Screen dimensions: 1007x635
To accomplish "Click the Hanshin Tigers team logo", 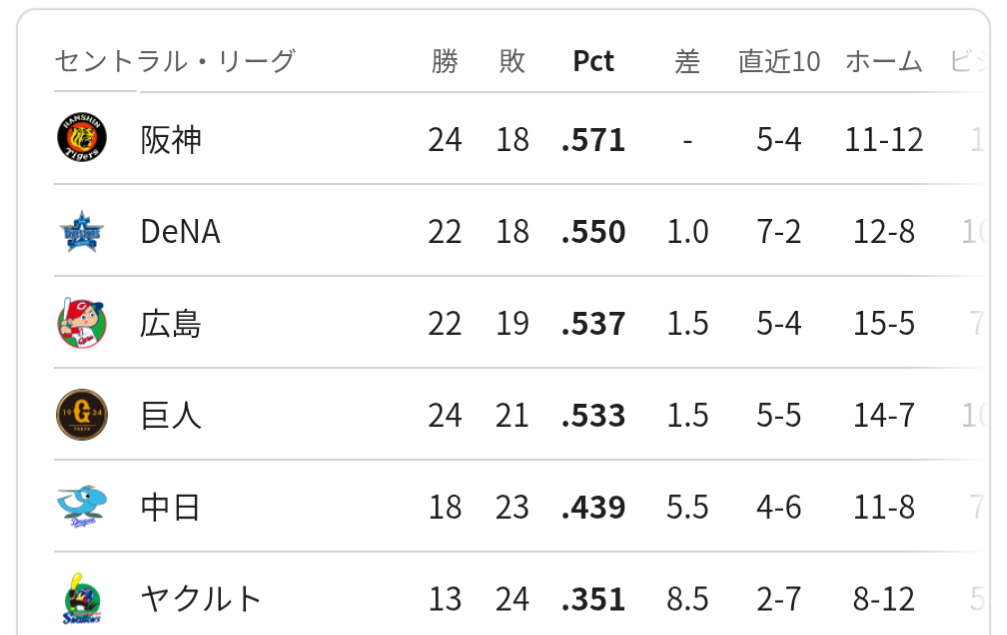I will coord(82,137).
